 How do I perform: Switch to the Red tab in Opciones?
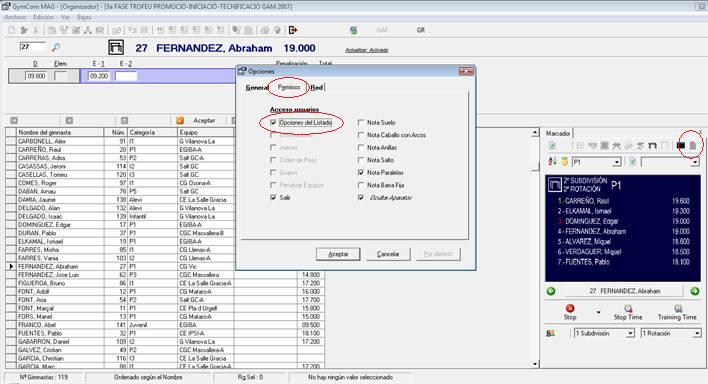317,87
